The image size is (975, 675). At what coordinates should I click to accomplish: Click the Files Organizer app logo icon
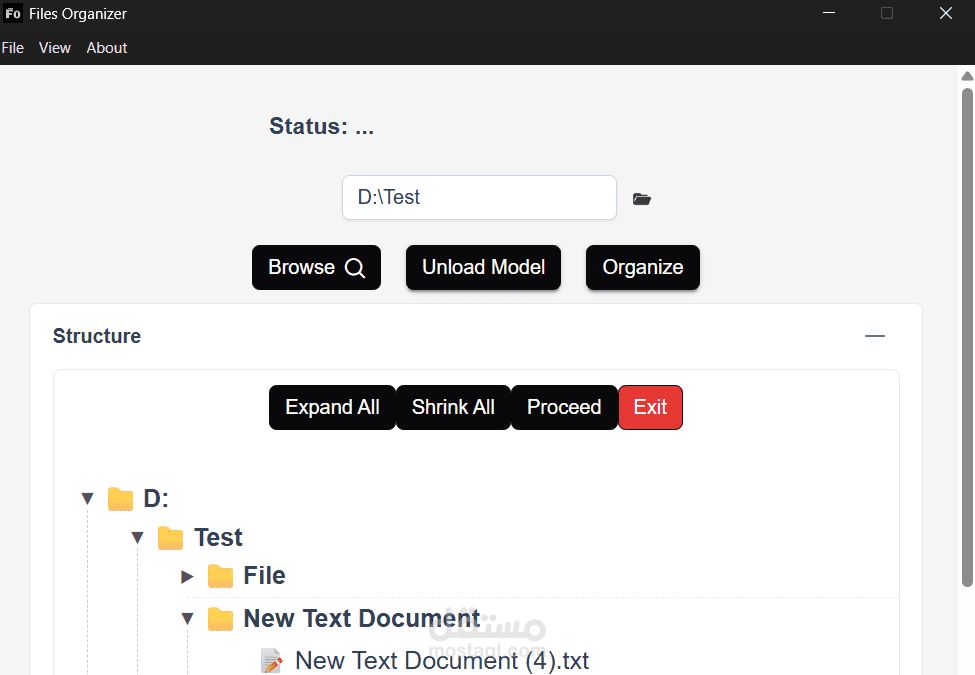pyautogui.click(x=12, y=13)
